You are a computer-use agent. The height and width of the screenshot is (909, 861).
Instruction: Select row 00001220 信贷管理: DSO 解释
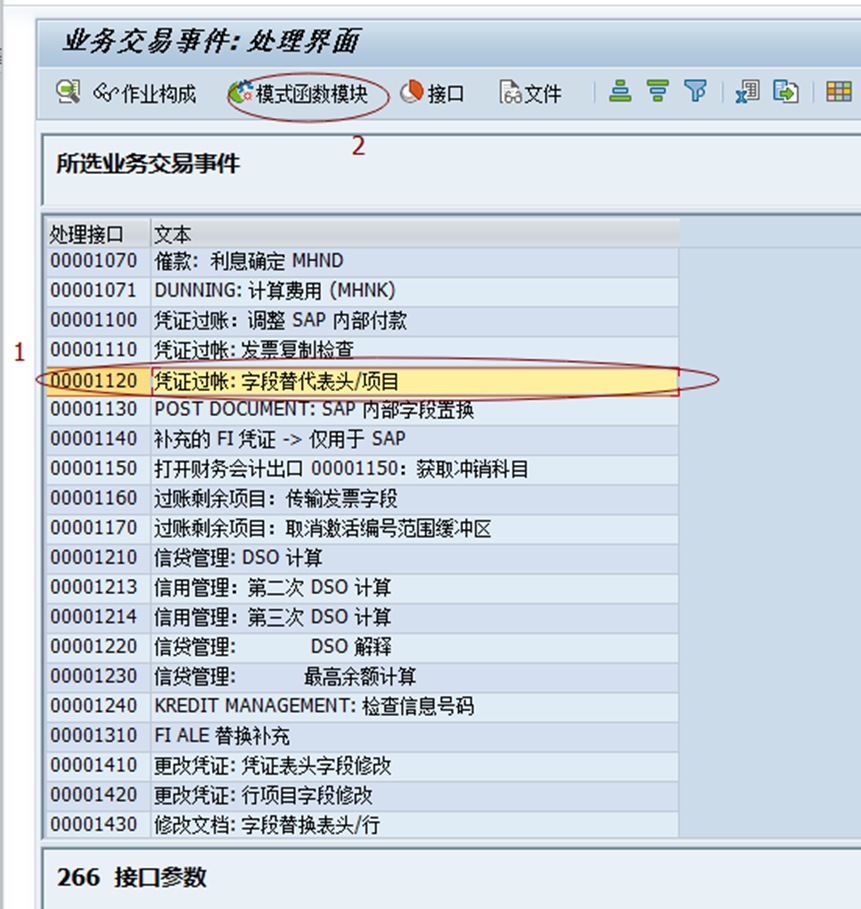pos(362,647)
